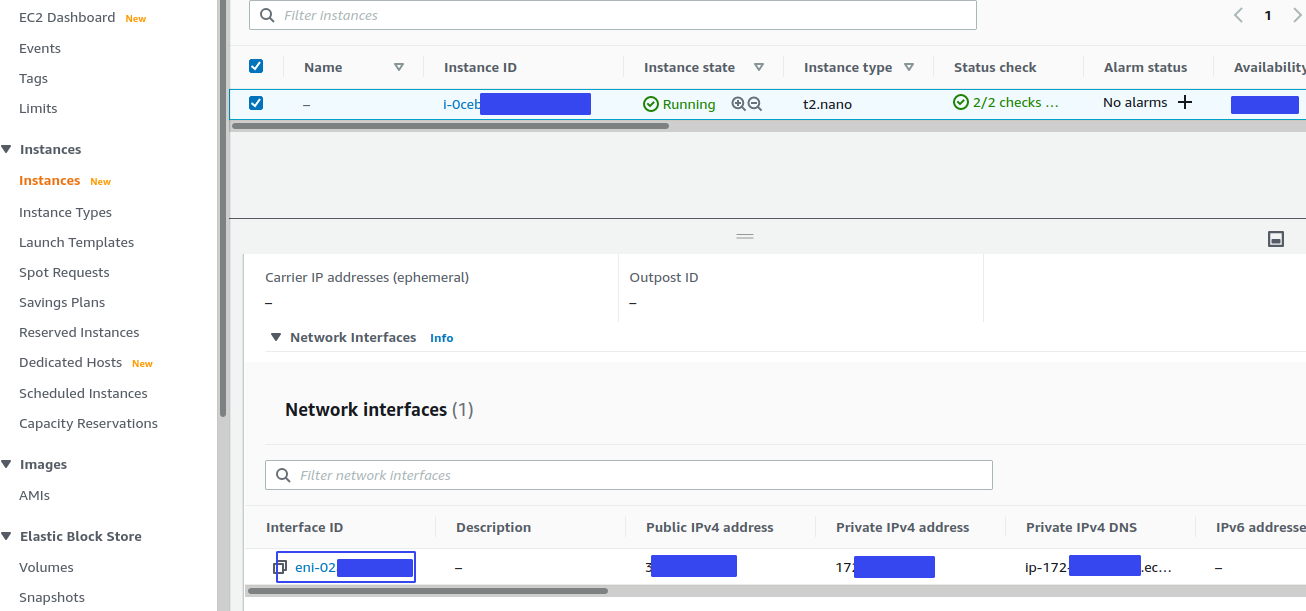Open Instances page in sidebar
Image resolution: width=1306 pixels, height=611 pixels.
pos(49,181)
